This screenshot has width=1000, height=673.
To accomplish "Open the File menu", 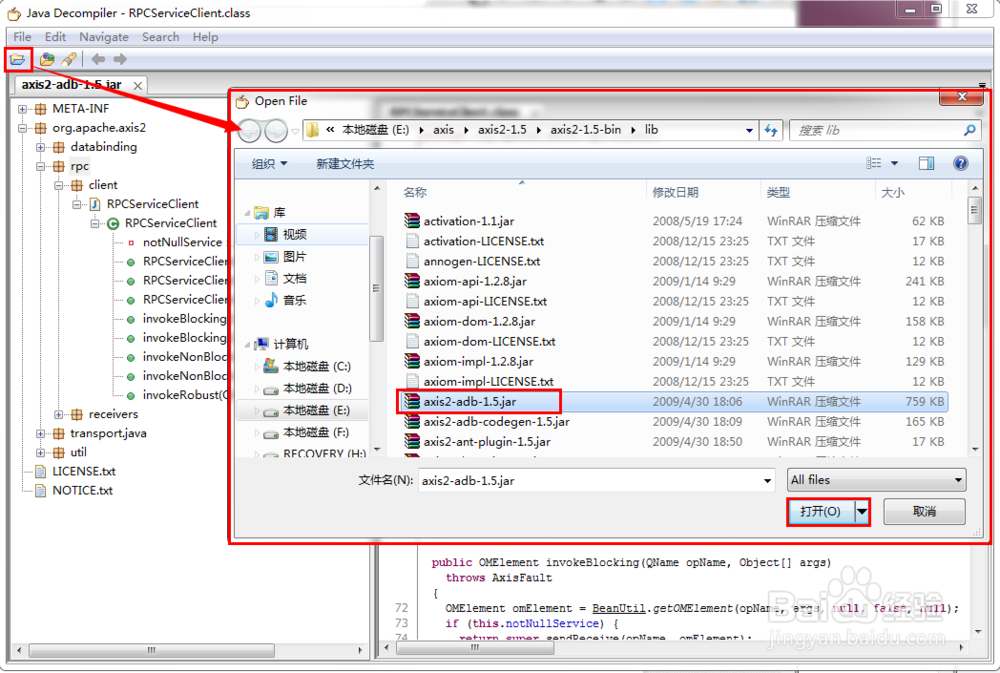I will (x=22, y=37).
